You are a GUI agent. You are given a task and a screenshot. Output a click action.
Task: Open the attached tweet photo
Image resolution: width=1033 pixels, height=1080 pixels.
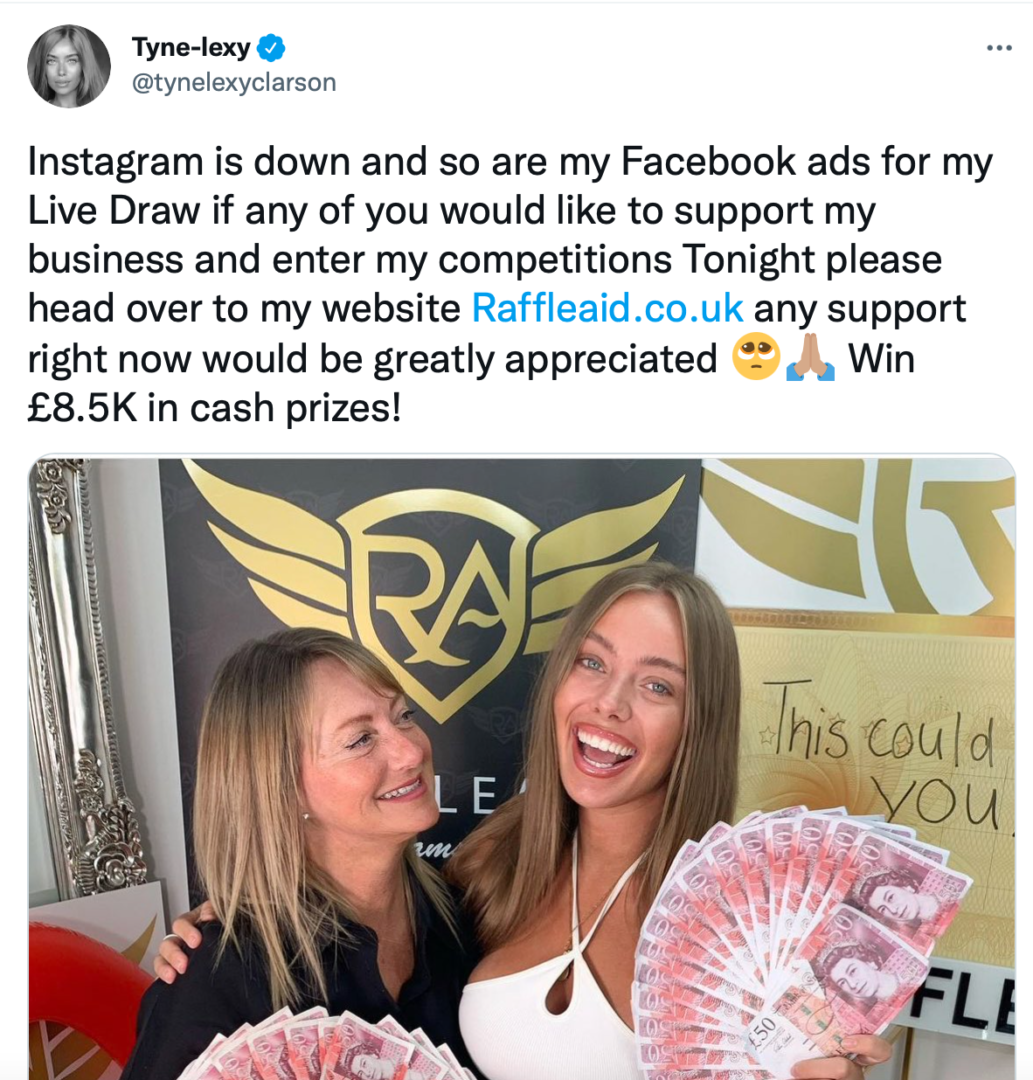521,767
